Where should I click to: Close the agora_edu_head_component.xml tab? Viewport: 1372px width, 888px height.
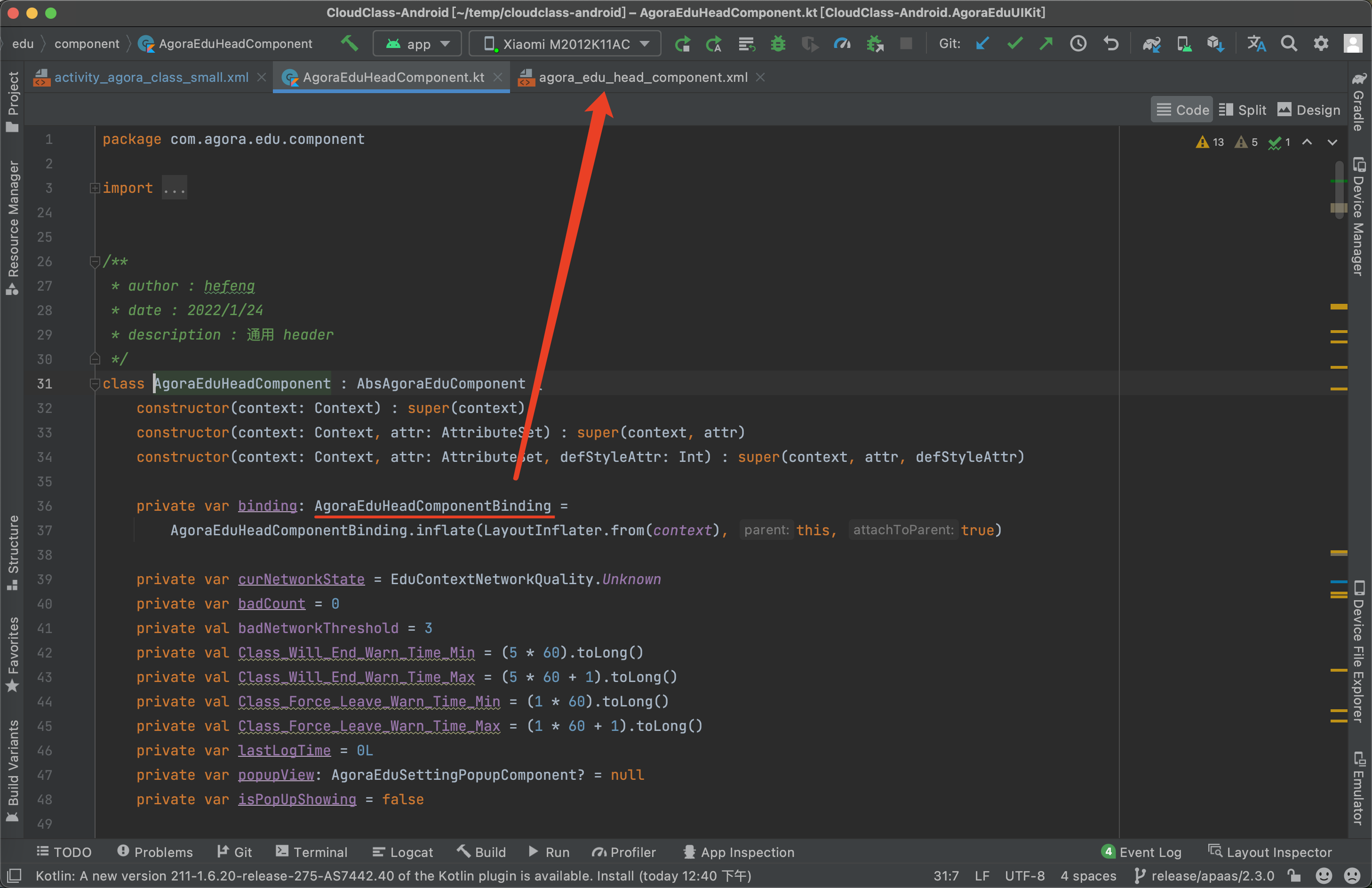coord(760,77)
